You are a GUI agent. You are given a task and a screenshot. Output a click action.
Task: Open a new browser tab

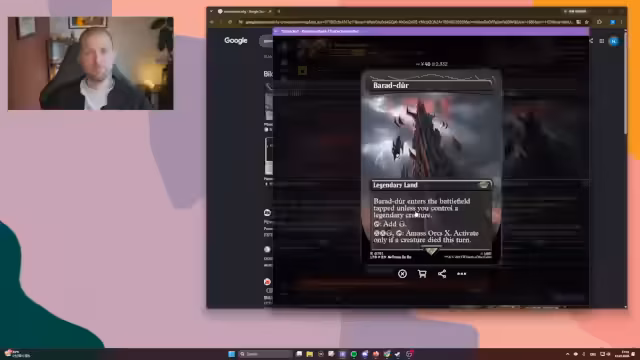[279, 11]
